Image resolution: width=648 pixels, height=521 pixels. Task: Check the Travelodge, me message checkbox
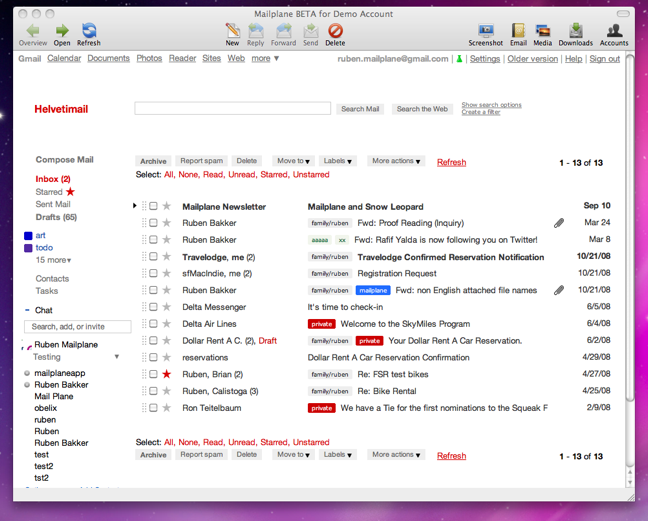(x=153, y=257)
